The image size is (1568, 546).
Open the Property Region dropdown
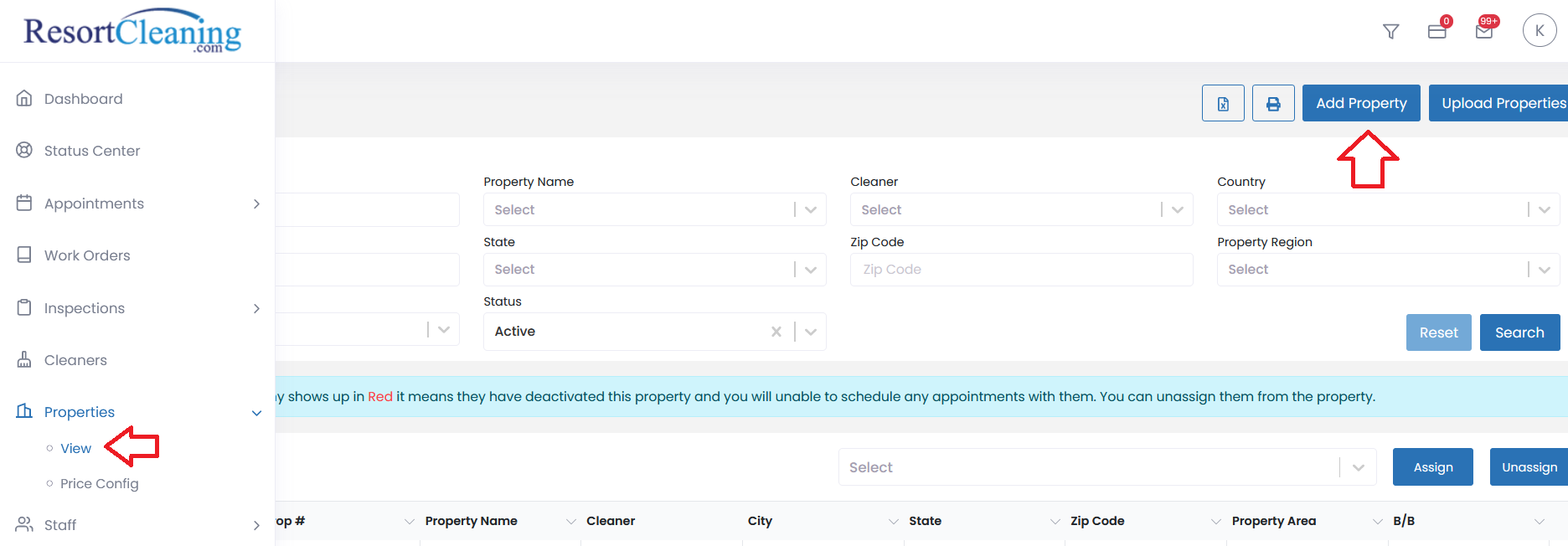1387,270
